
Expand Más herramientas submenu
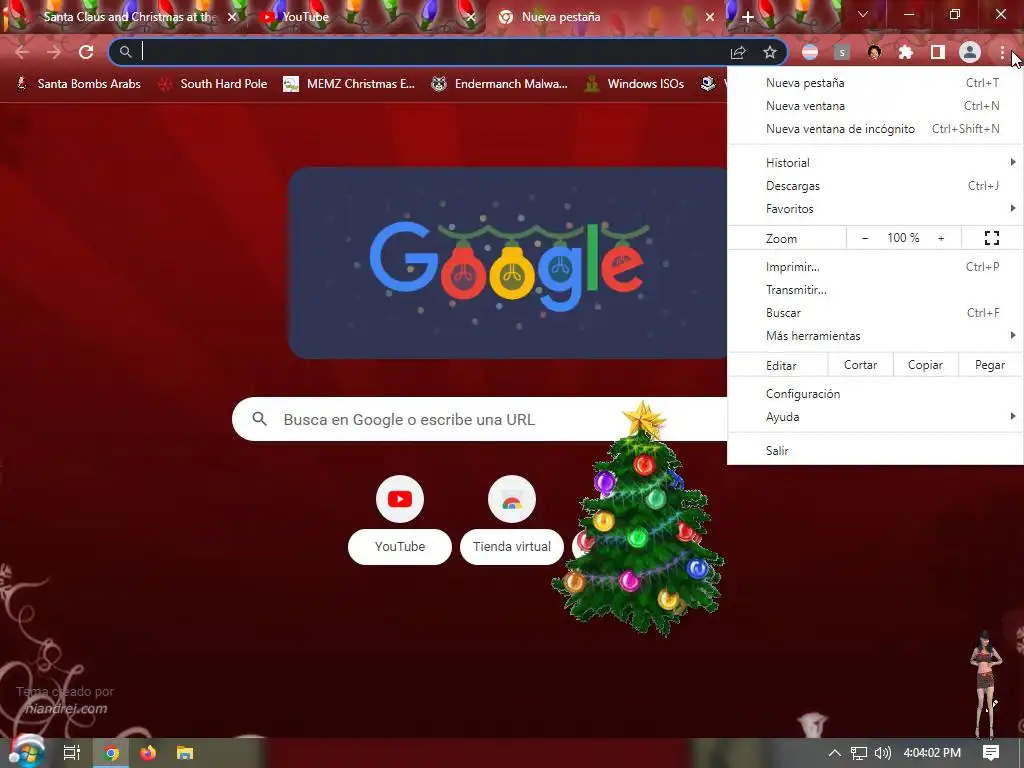(x=875, y=336)
